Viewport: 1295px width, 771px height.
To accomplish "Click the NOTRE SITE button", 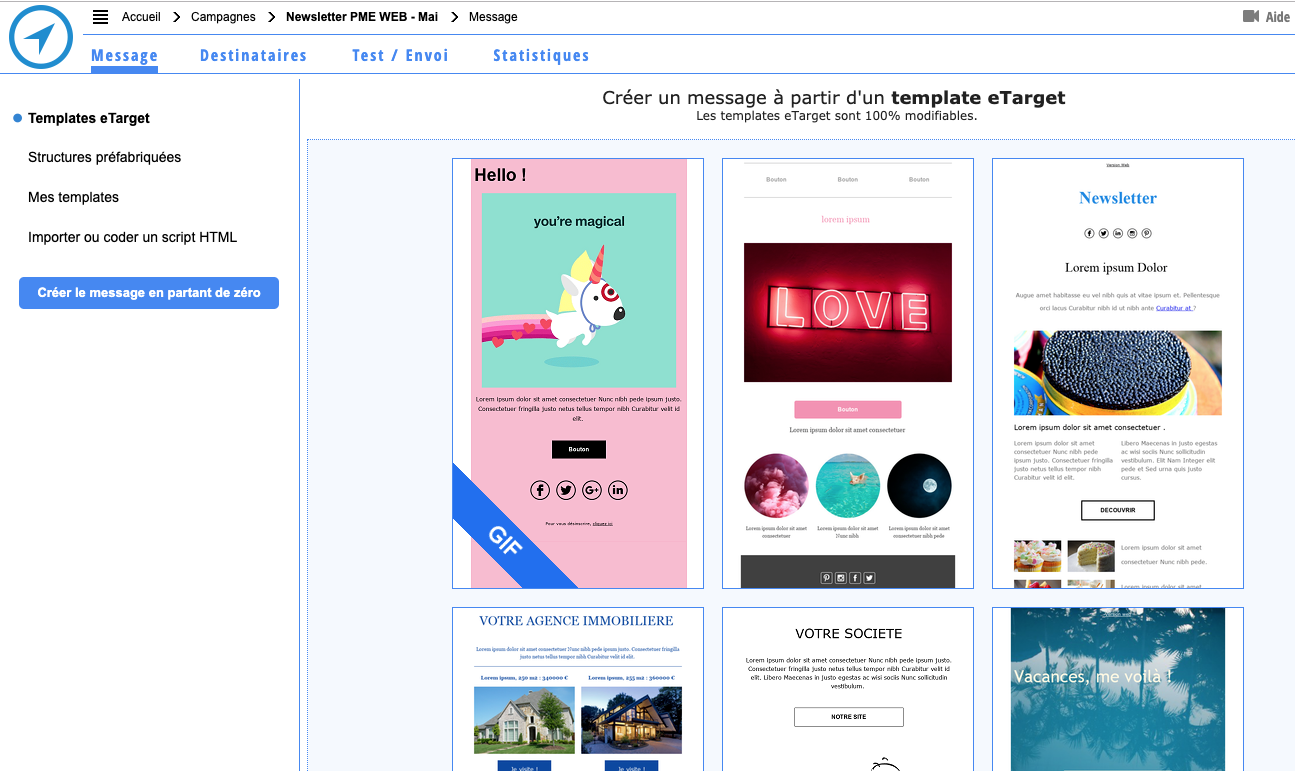I will point(848,717).
